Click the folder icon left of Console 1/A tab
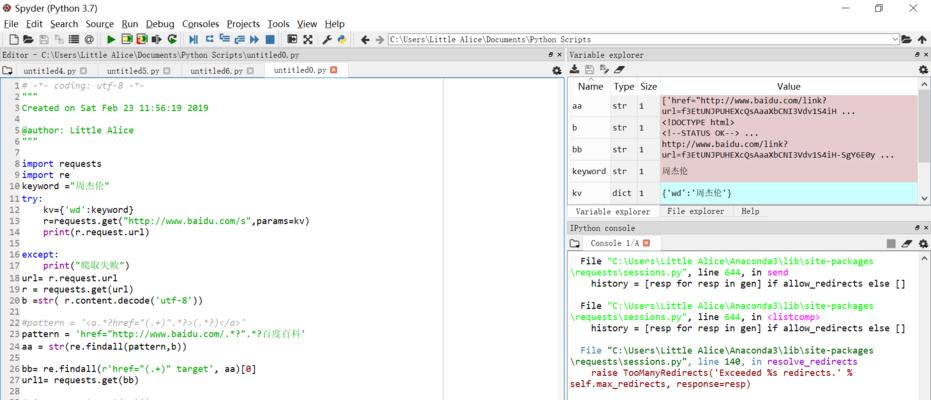 point(574,243)
